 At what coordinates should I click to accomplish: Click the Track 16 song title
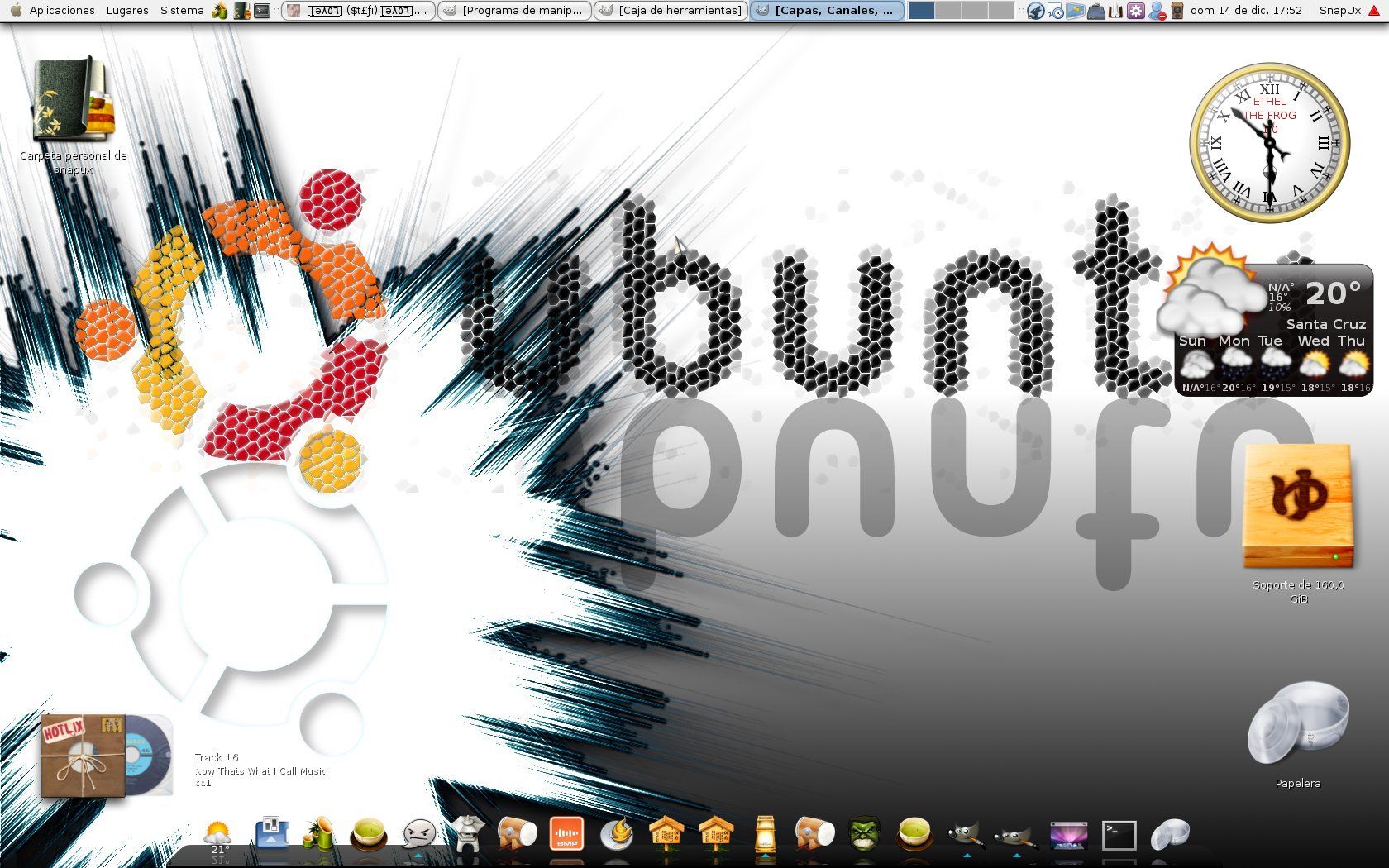[217, 756]
